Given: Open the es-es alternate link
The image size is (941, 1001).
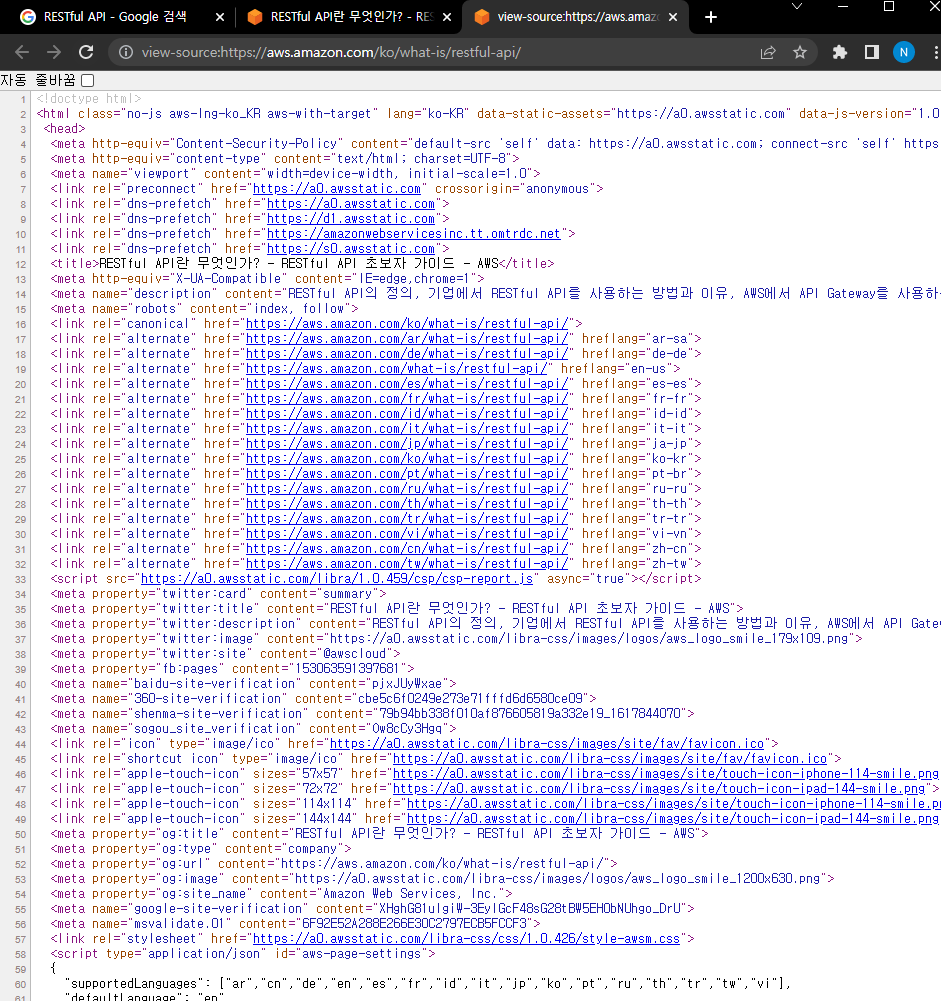Looking at the screenshot, I should (407, 384).
